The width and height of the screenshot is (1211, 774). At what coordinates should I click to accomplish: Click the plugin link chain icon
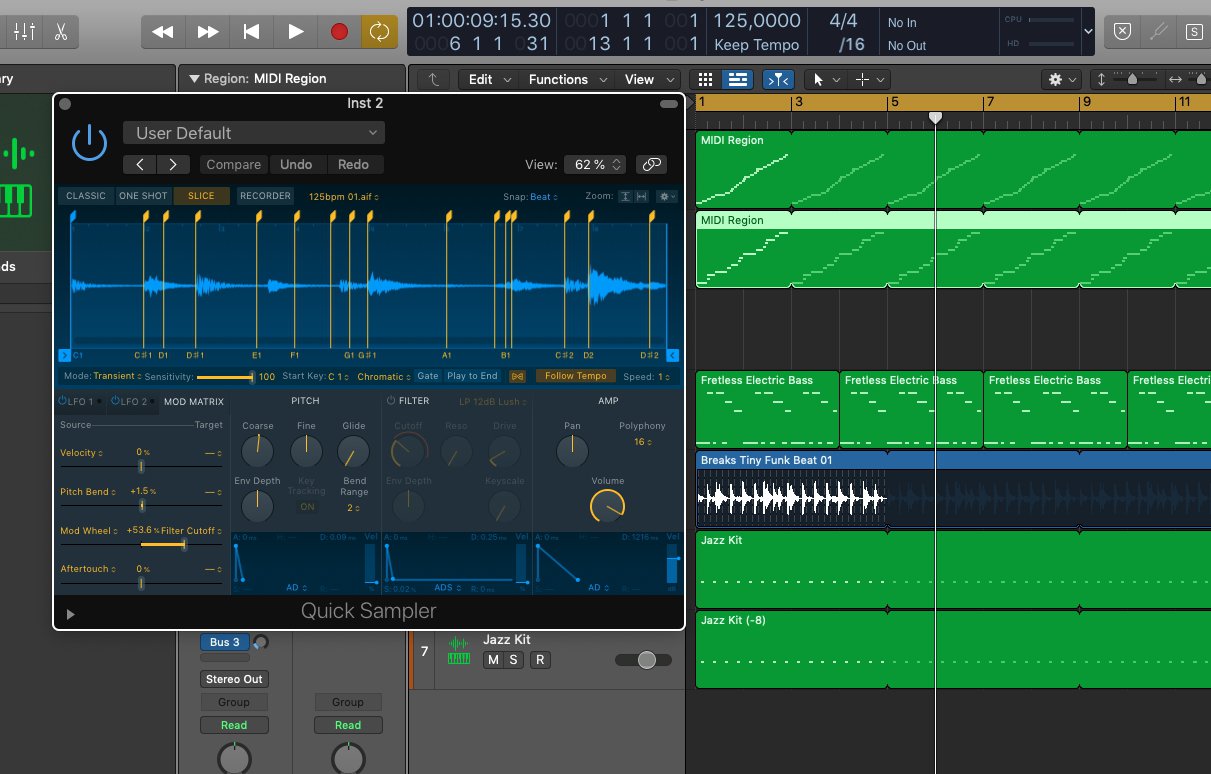click(x=653, y=165)
